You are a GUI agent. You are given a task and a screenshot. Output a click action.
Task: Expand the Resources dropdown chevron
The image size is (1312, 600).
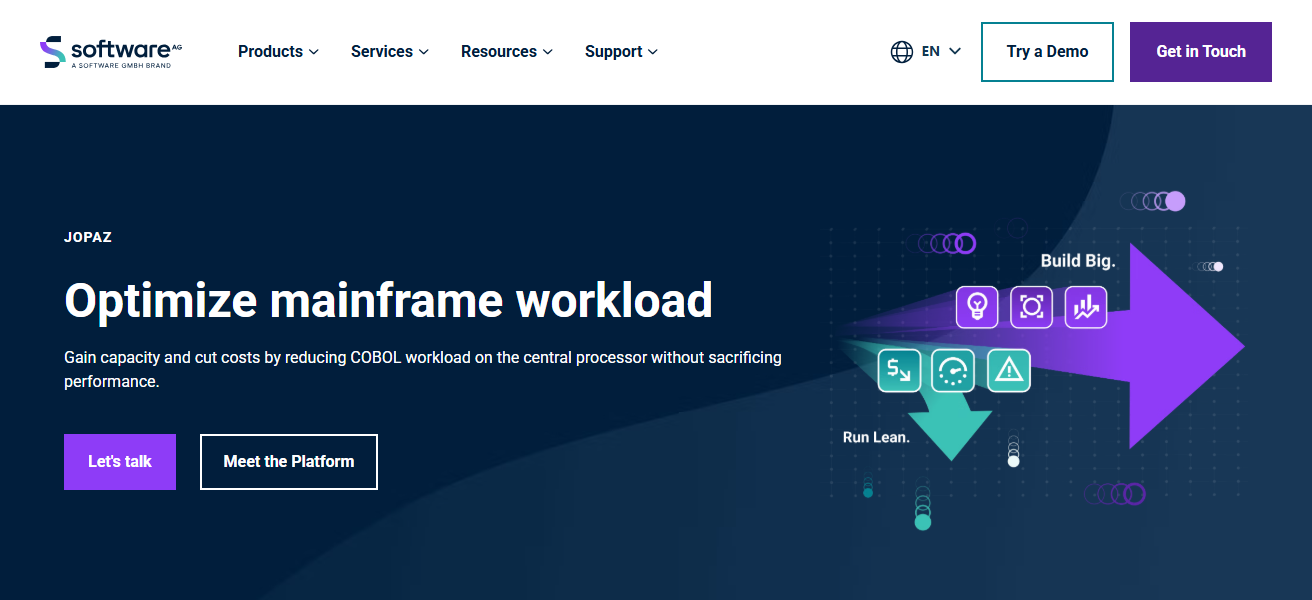549,51
